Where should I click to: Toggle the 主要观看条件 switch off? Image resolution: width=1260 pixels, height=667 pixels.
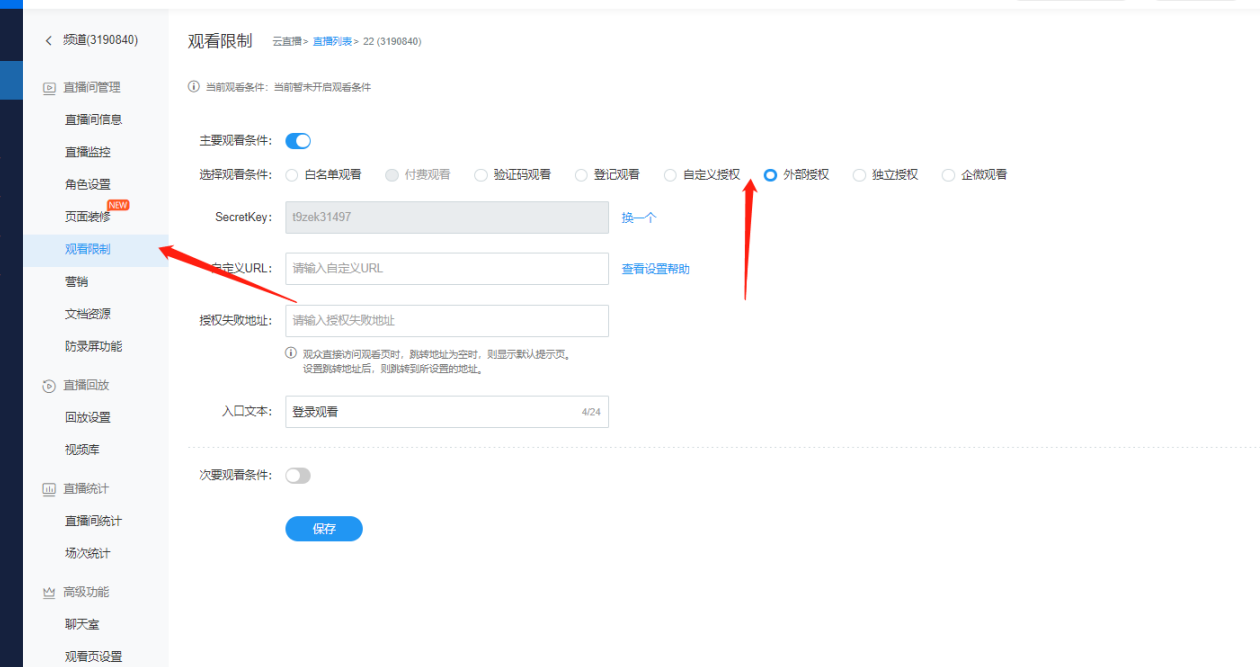click(298, 141)
